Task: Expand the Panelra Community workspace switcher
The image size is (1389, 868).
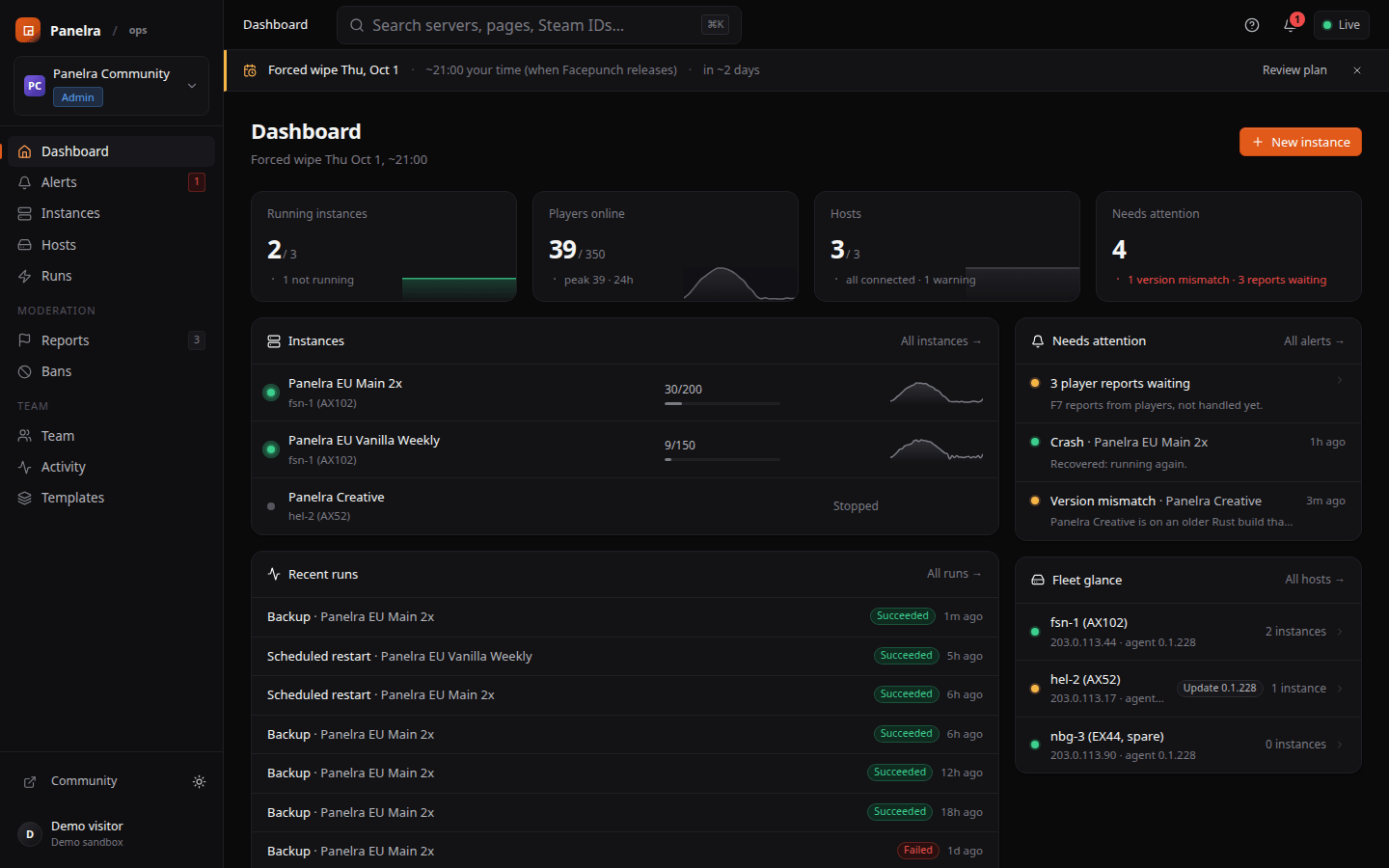Action: (112, 86)
